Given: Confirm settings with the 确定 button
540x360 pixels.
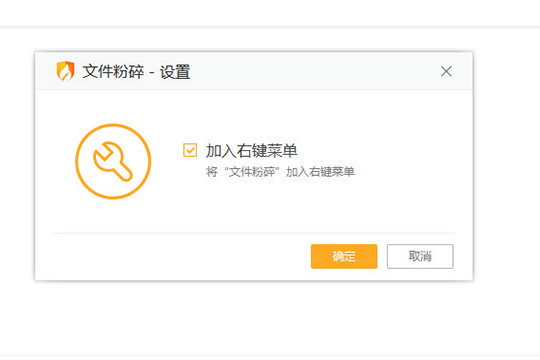Looking at the screenshot, I should click(x=344, y=256).
